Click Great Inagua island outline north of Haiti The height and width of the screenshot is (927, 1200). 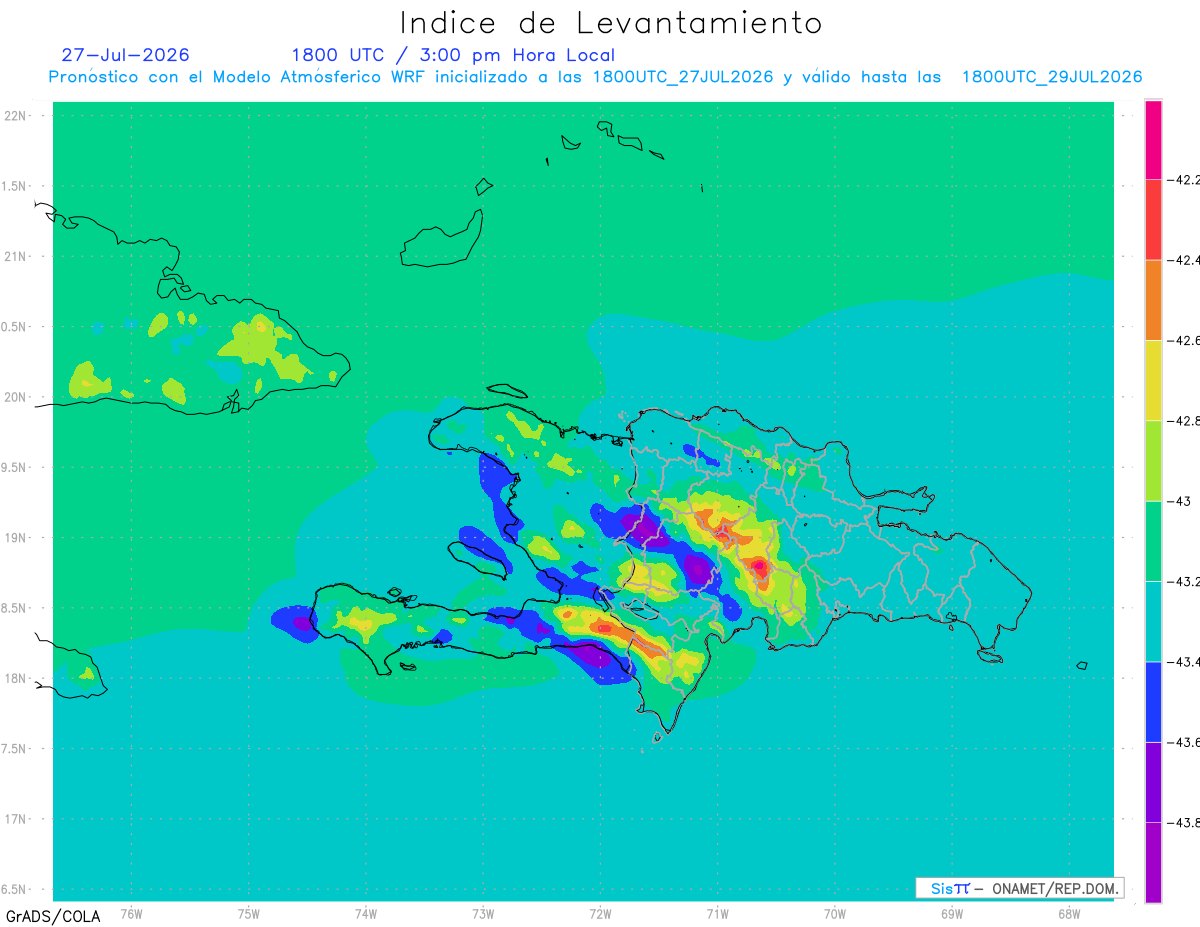[442, 240]
